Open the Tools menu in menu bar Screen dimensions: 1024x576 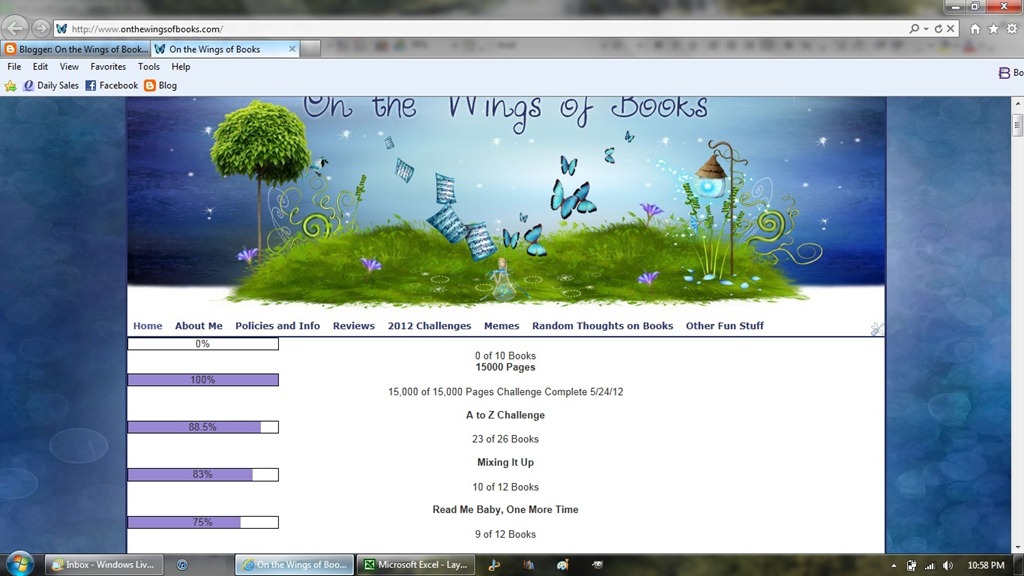(148, 67)
